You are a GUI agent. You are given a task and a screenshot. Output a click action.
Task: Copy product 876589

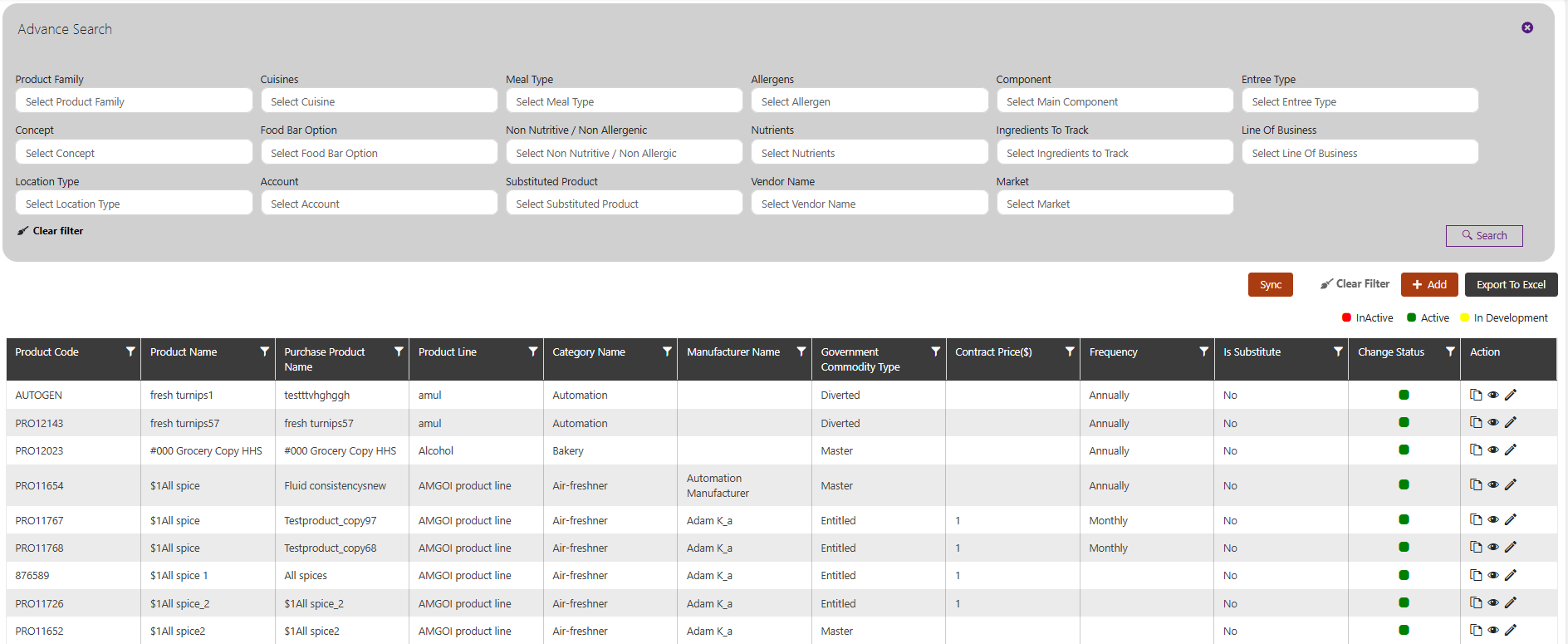coord(1476,575)
